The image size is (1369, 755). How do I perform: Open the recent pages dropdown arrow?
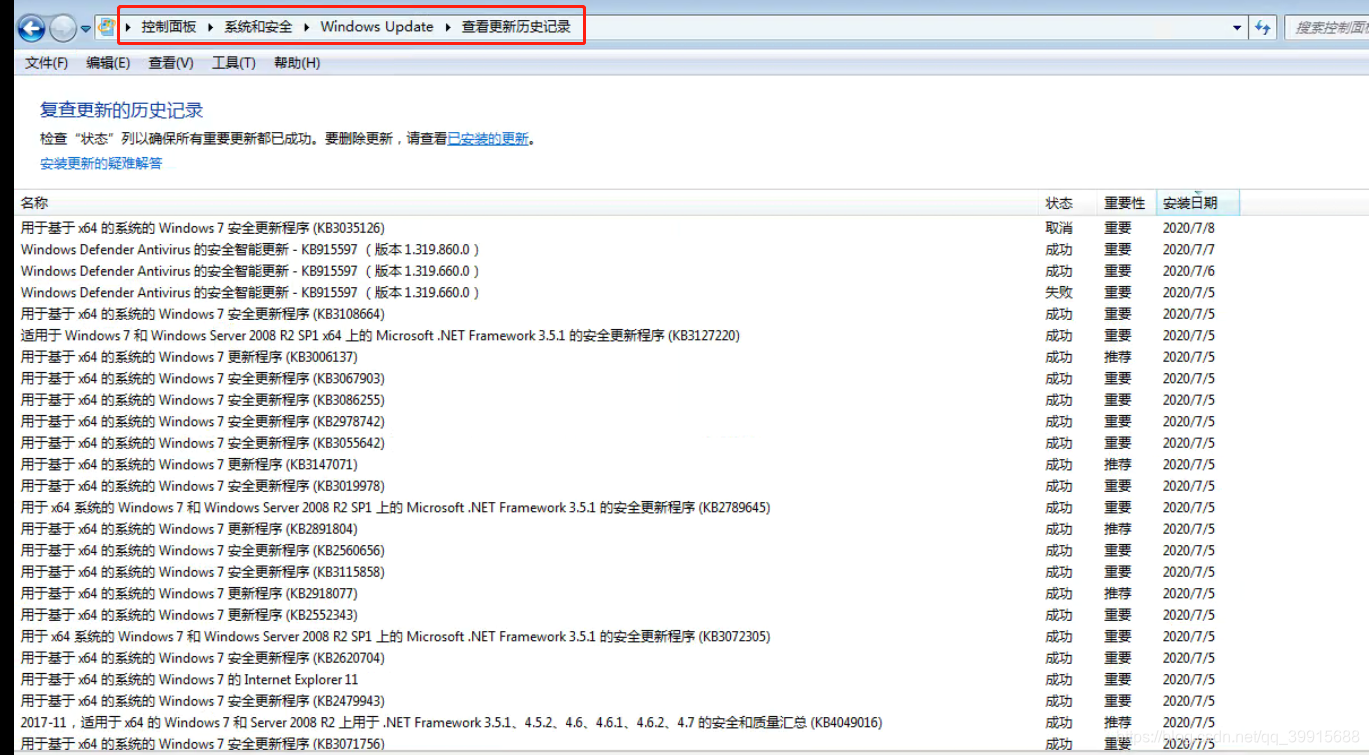tap(86, 29)
